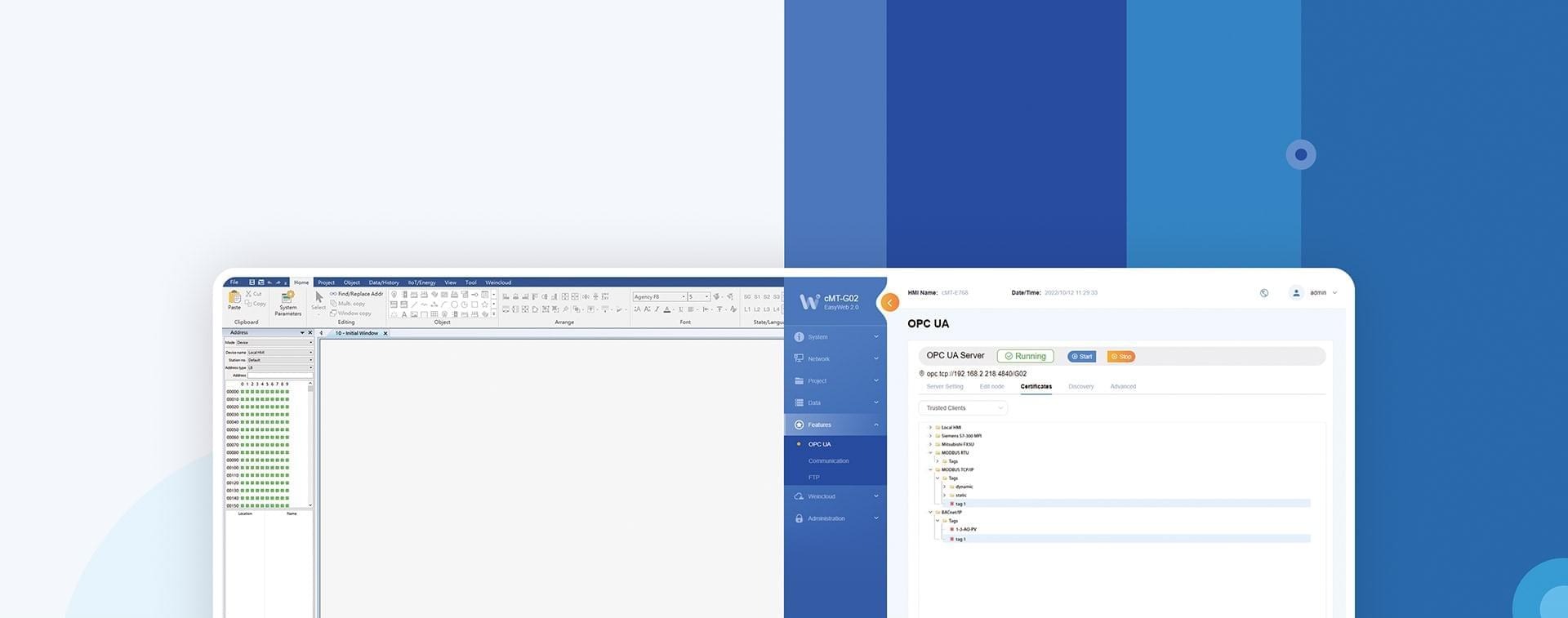Open the Agency FB font dropdown
1568x618 pixels.
pos(659,297)
